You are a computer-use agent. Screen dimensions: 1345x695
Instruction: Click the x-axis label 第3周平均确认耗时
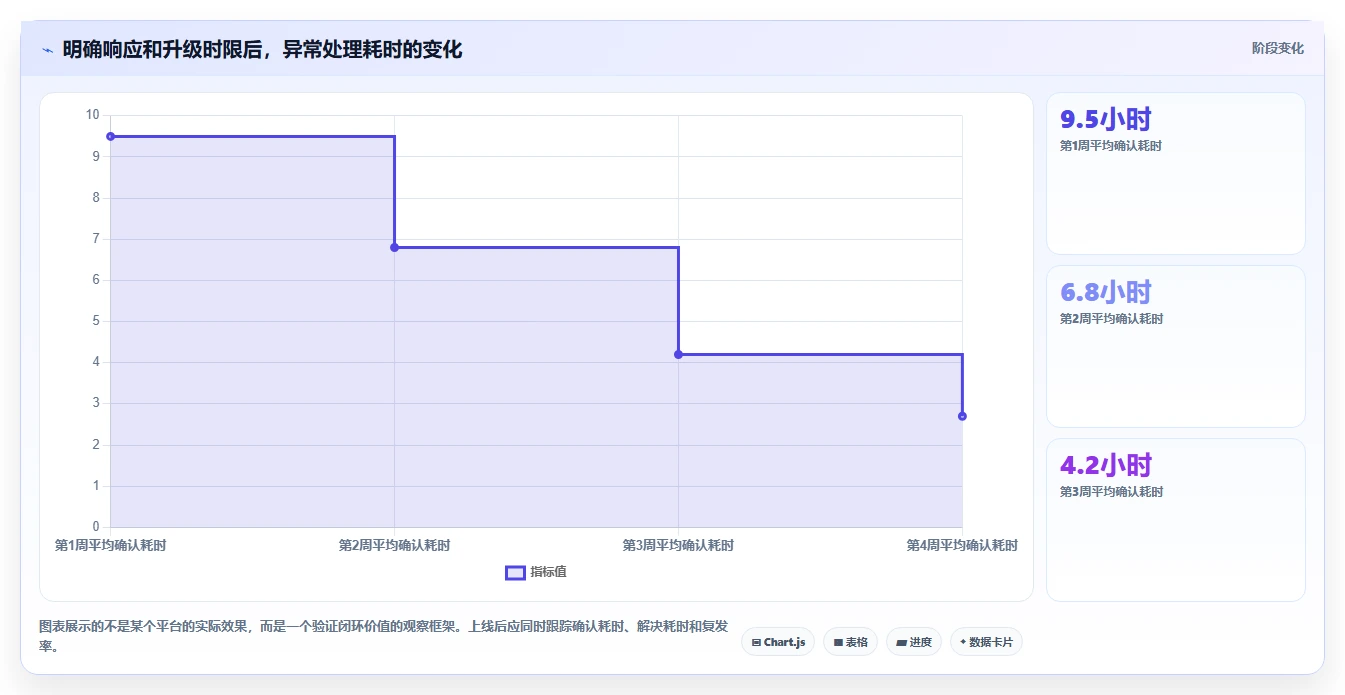tap(678, 545)
